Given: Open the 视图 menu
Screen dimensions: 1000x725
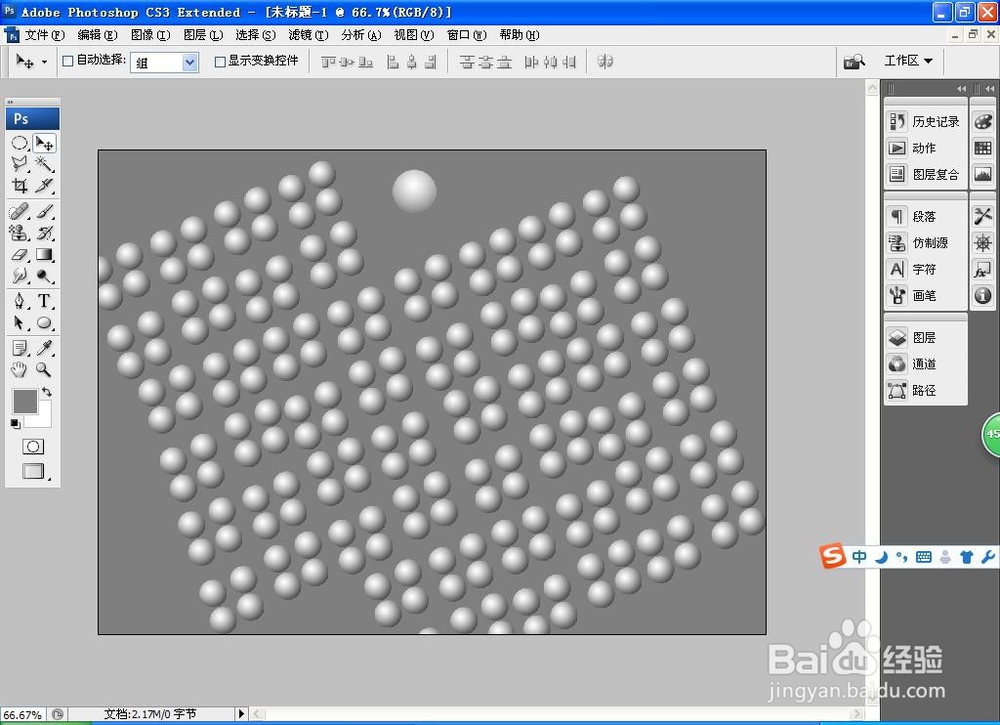Looking at the screenshot, I should point(413,35).
